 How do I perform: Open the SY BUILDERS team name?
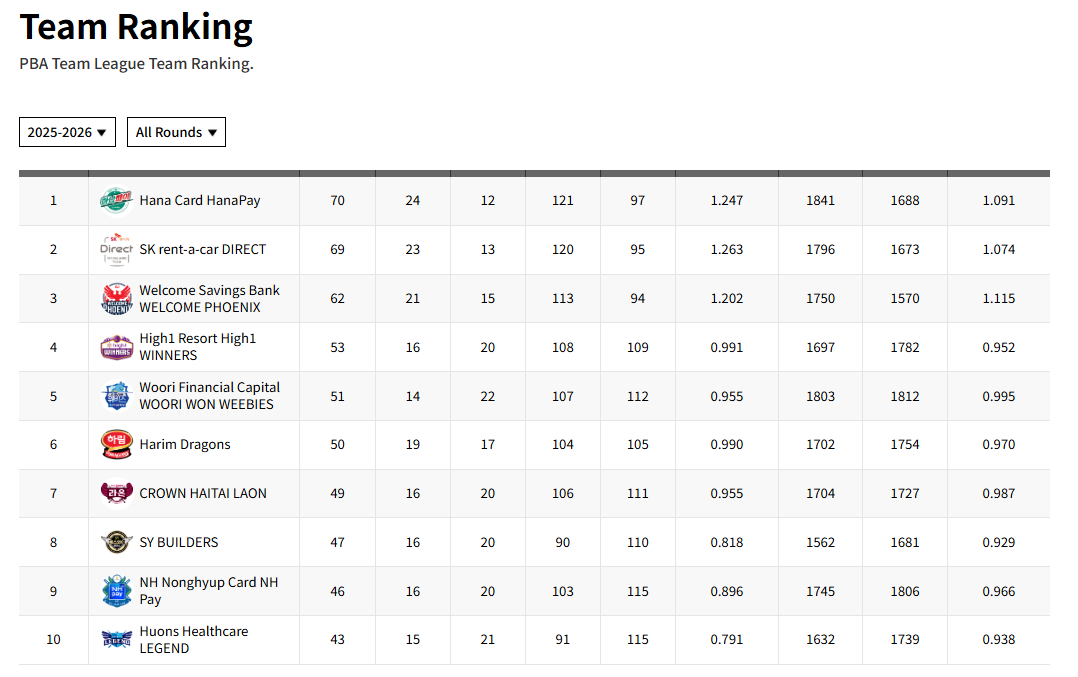(x=178, y=542)
